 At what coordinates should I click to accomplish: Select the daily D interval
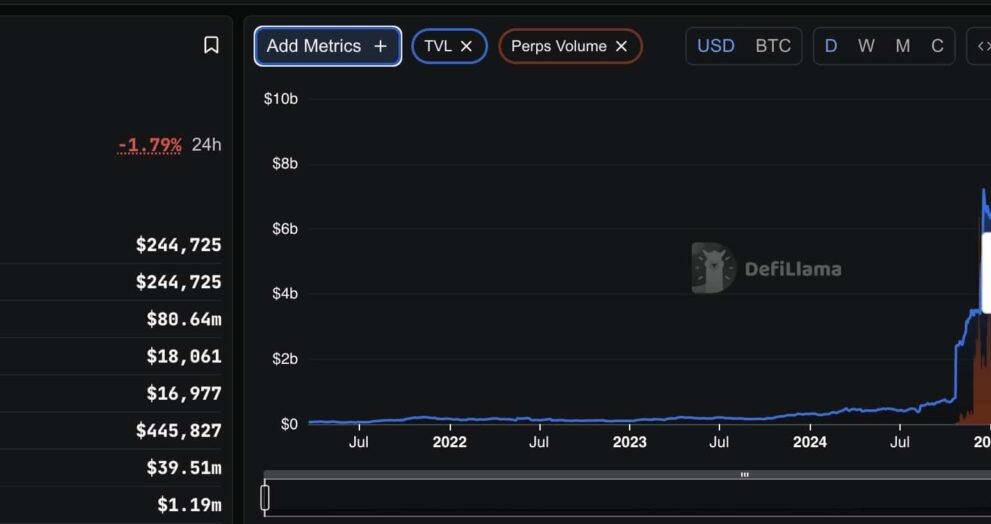coord(831,46)
